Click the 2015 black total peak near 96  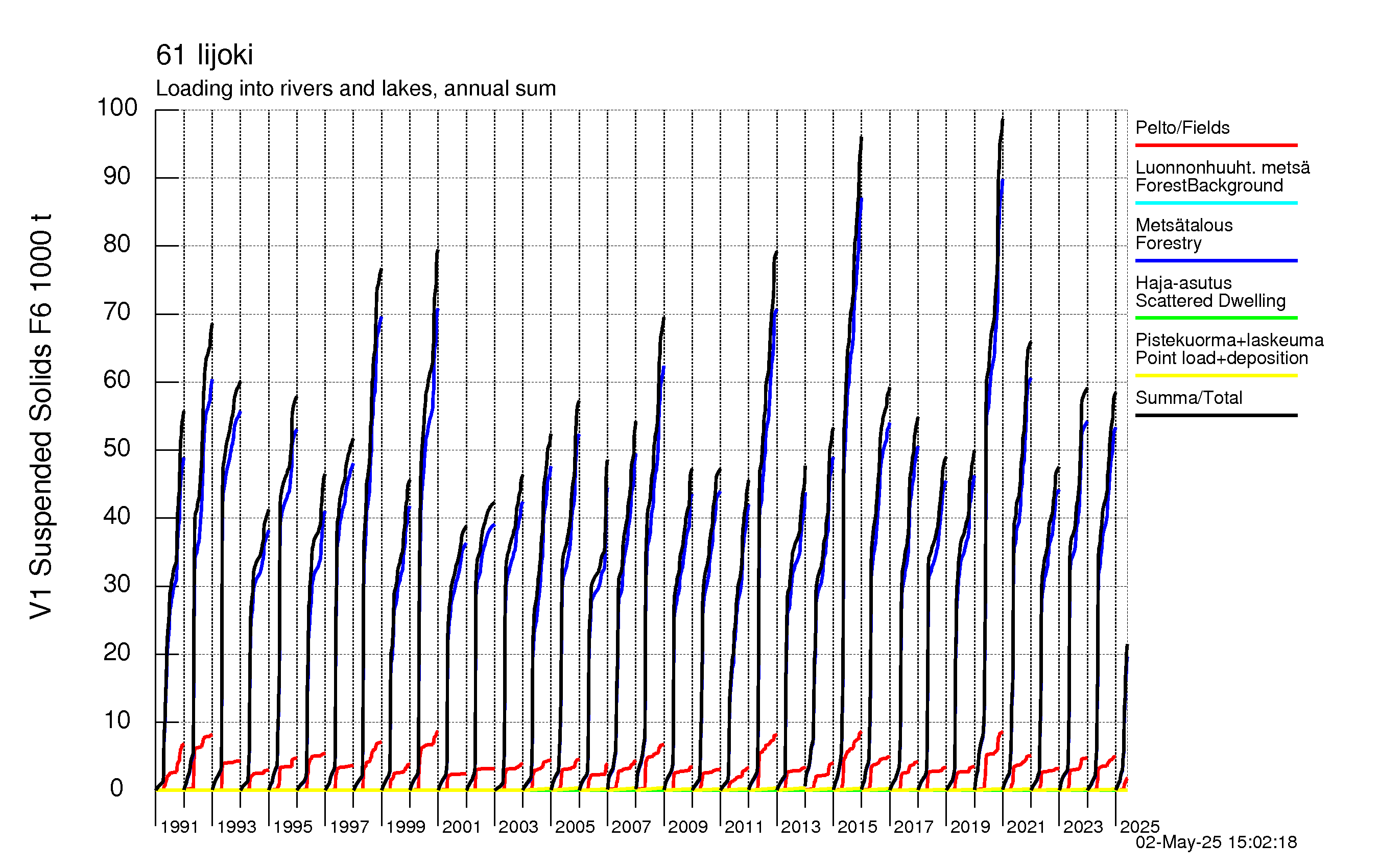pos(861,138)
